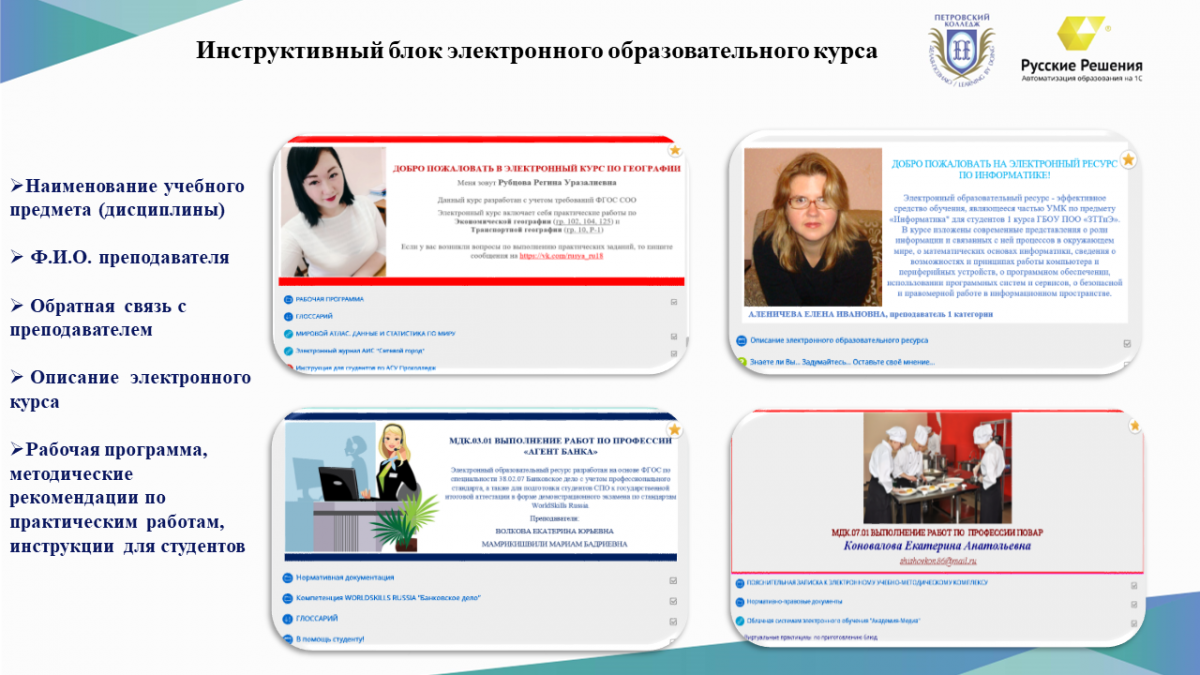
Task: Toggle the completion checkbox for Описание электронного образовательного ресурса
Action: (x=1127, y=343)
